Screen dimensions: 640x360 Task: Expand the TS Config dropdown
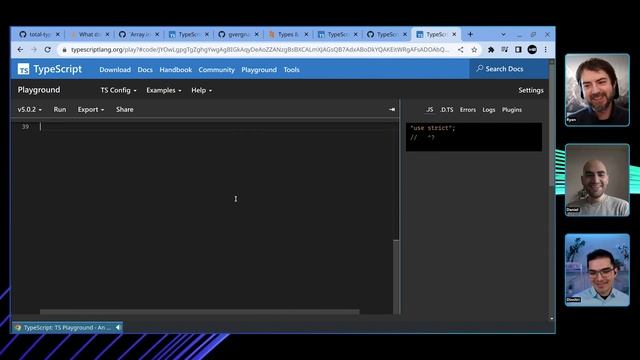point(118,90)
